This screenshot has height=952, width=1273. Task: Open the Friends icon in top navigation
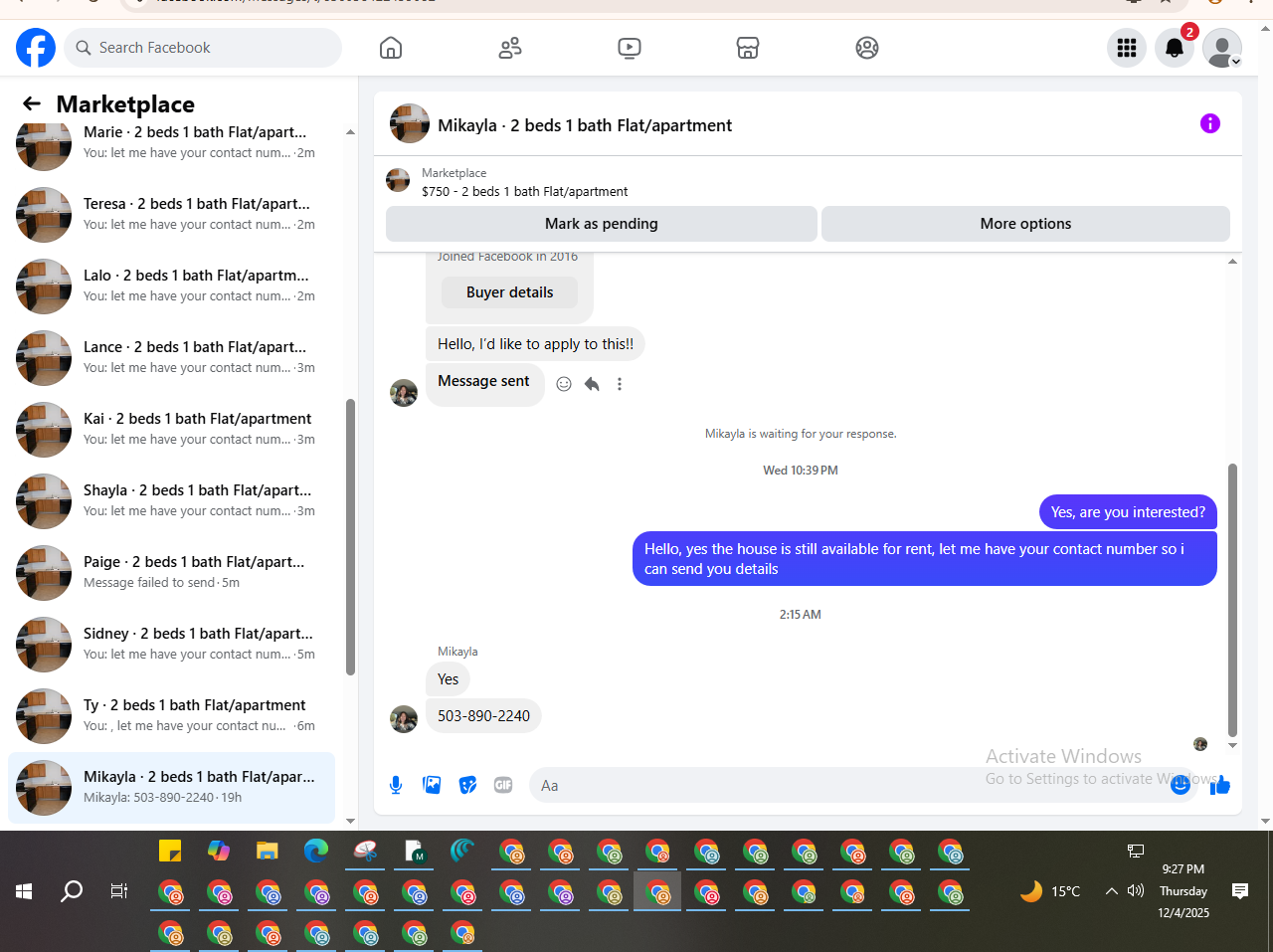coord(510,48)
